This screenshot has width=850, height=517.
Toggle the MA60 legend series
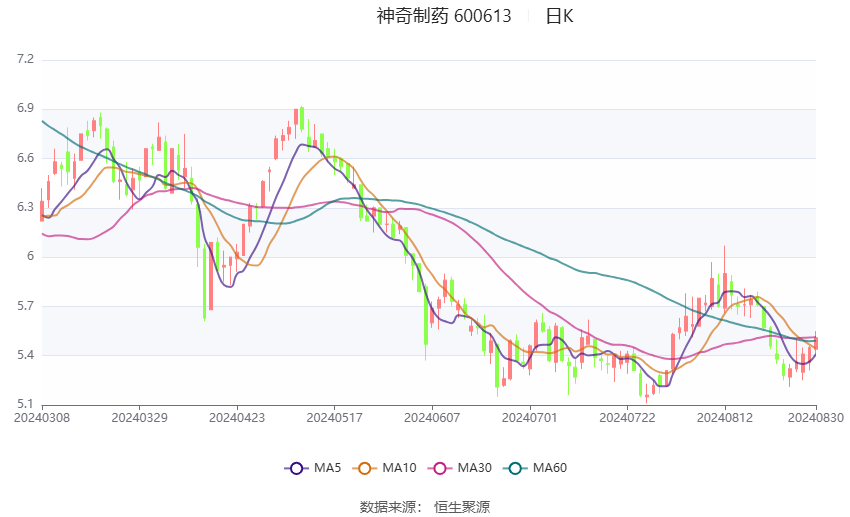coord(535,468)
